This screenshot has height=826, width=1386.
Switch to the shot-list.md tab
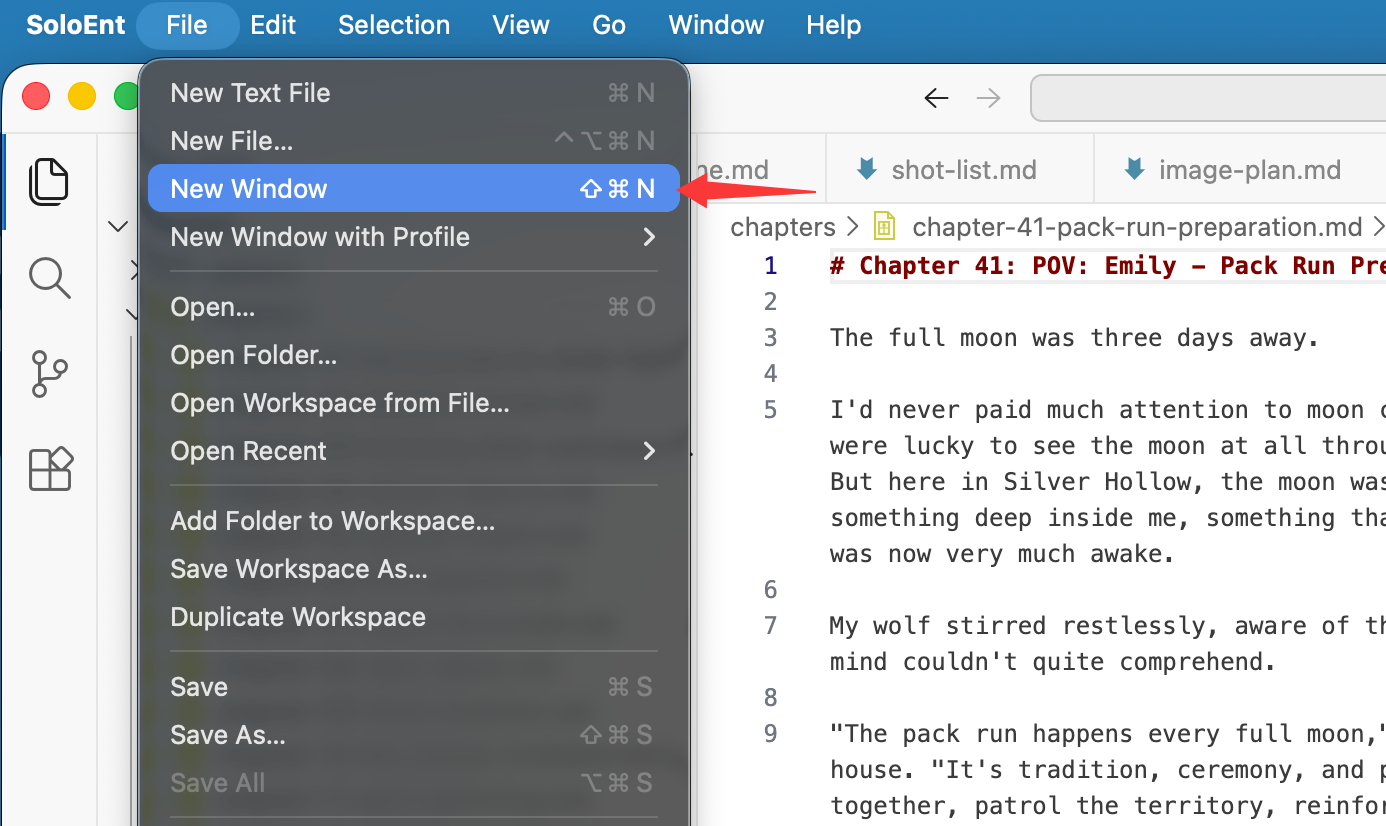[x=961, y=169]
